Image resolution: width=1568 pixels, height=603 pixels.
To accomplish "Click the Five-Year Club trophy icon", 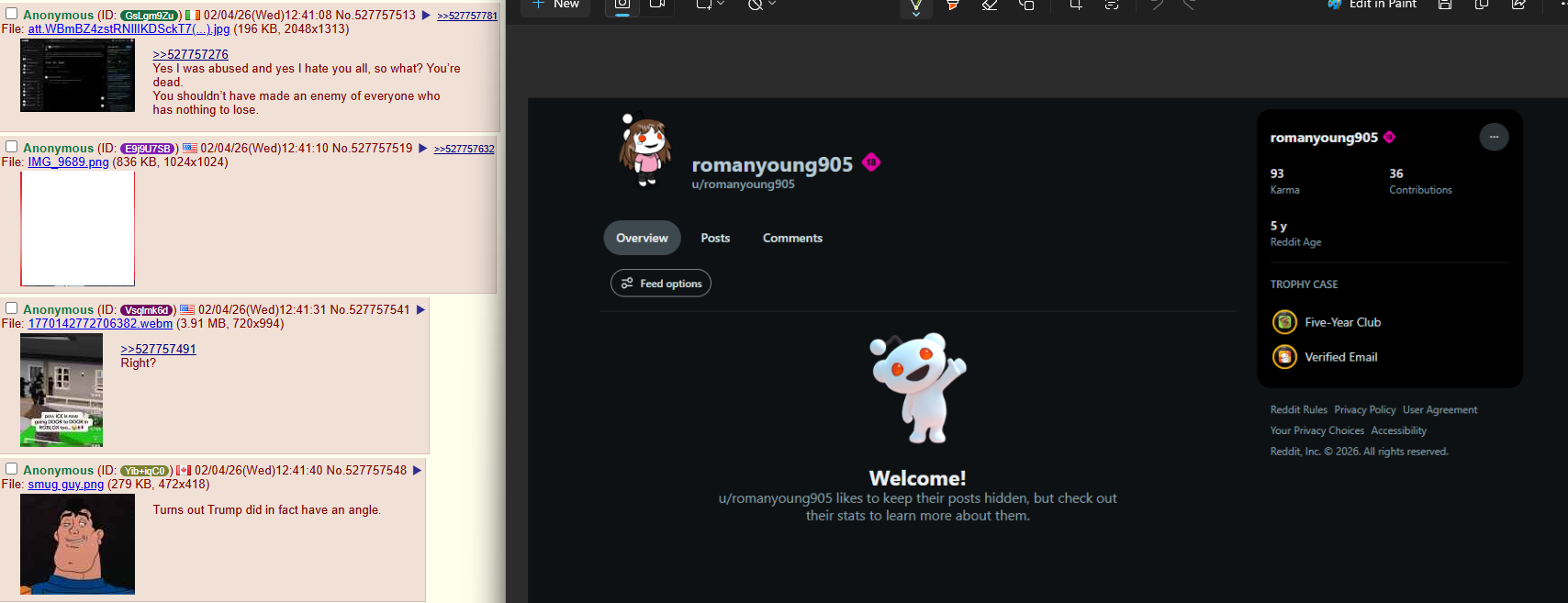I will point(1284,322).
